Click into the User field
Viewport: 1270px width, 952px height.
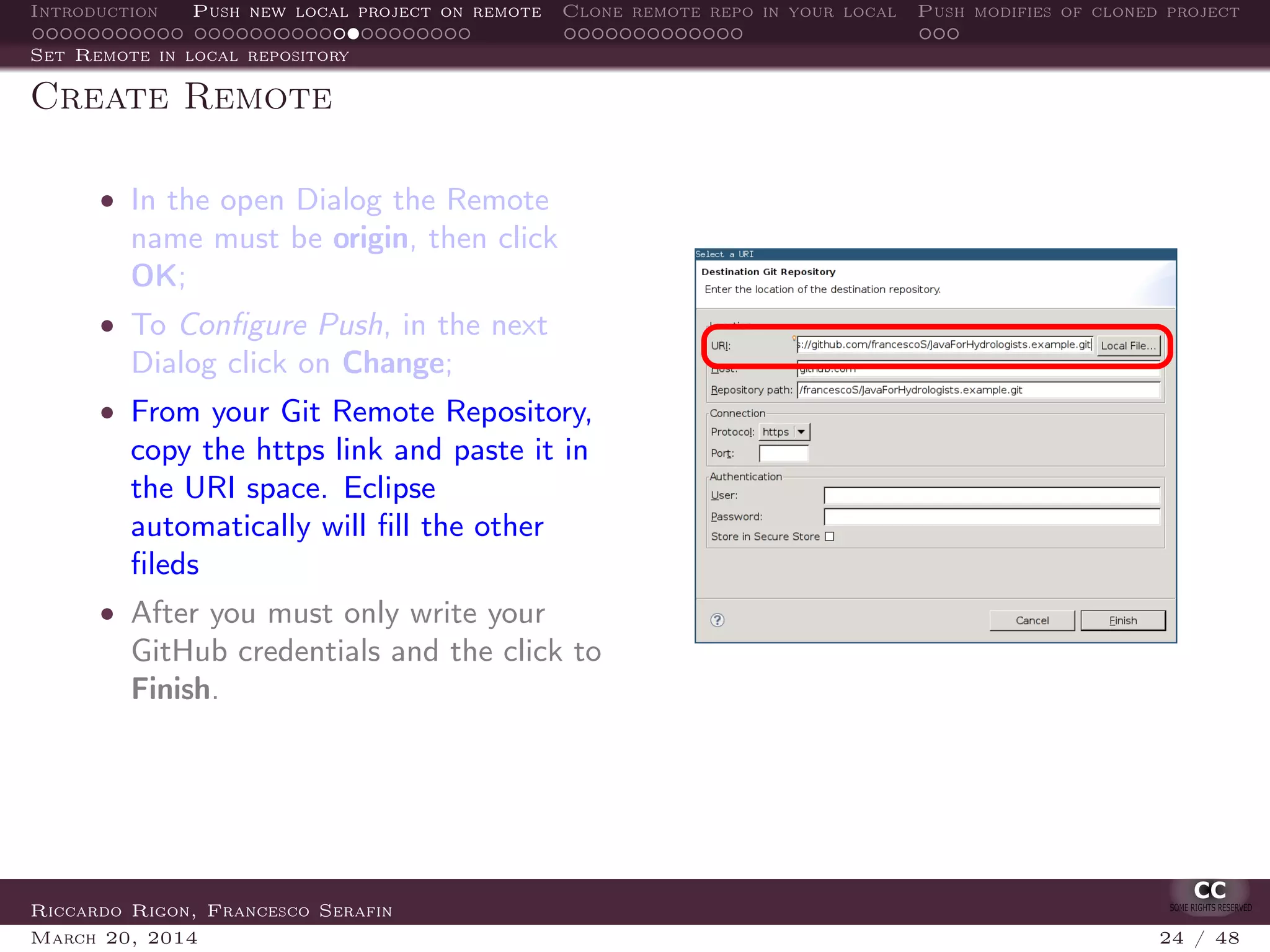(992, 495)
